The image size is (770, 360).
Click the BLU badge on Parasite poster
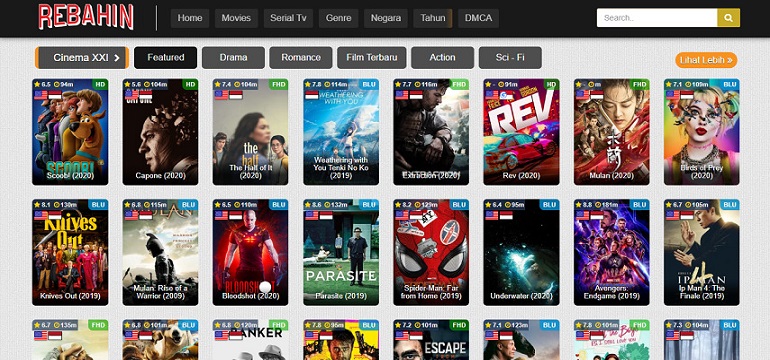(x=369, y=204)
